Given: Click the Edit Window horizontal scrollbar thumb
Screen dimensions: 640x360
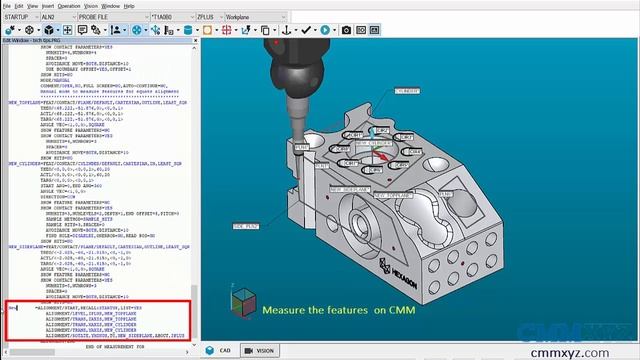Looking at the screenshot, I should click(x=32, y=352).
